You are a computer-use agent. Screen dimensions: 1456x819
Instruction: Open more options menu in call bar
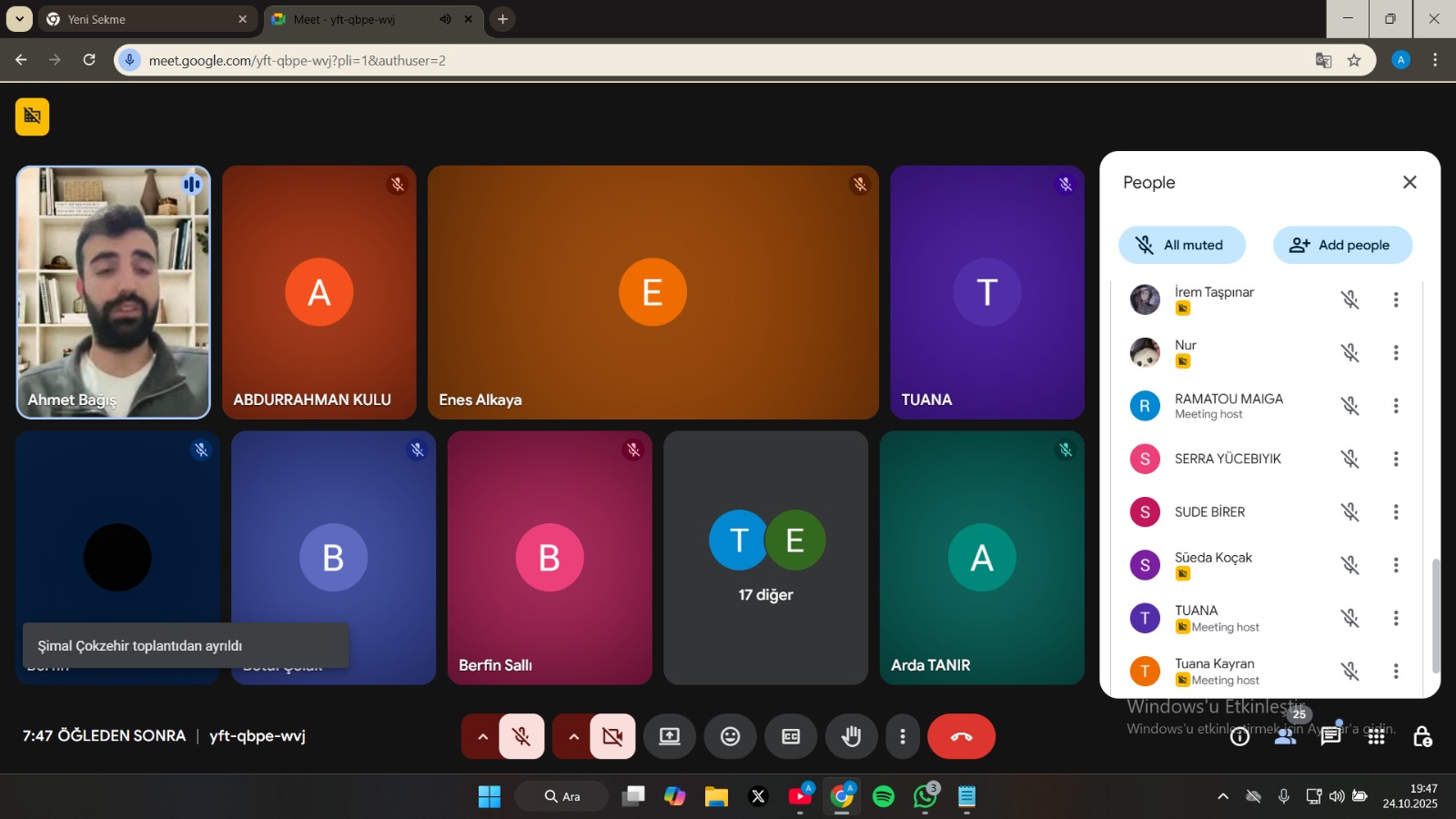point(902,736)
